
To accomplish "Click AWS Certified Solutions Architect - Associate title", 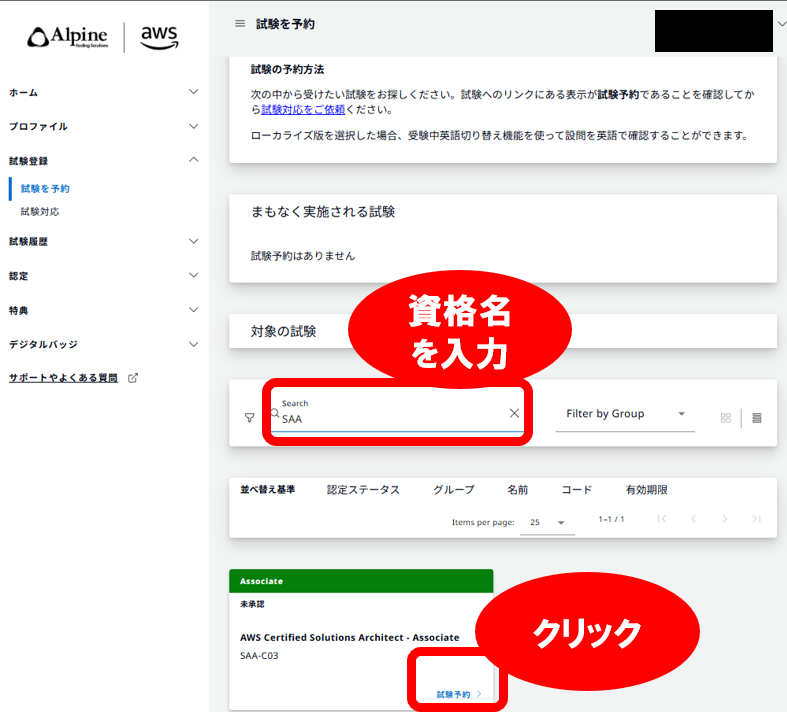I will [x=349, y=637].
